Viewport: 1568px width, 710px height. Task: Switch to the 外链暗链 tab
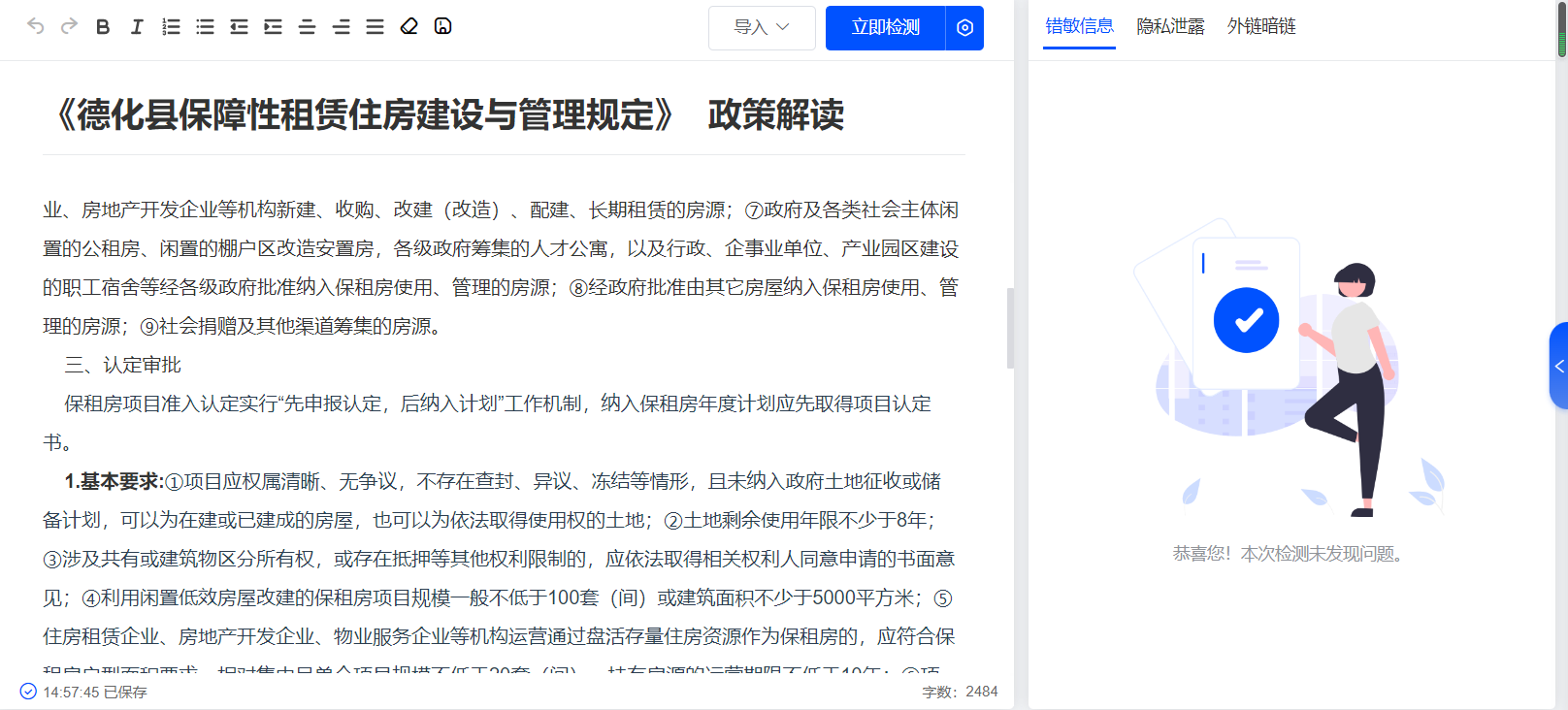tap(1261, 26)
